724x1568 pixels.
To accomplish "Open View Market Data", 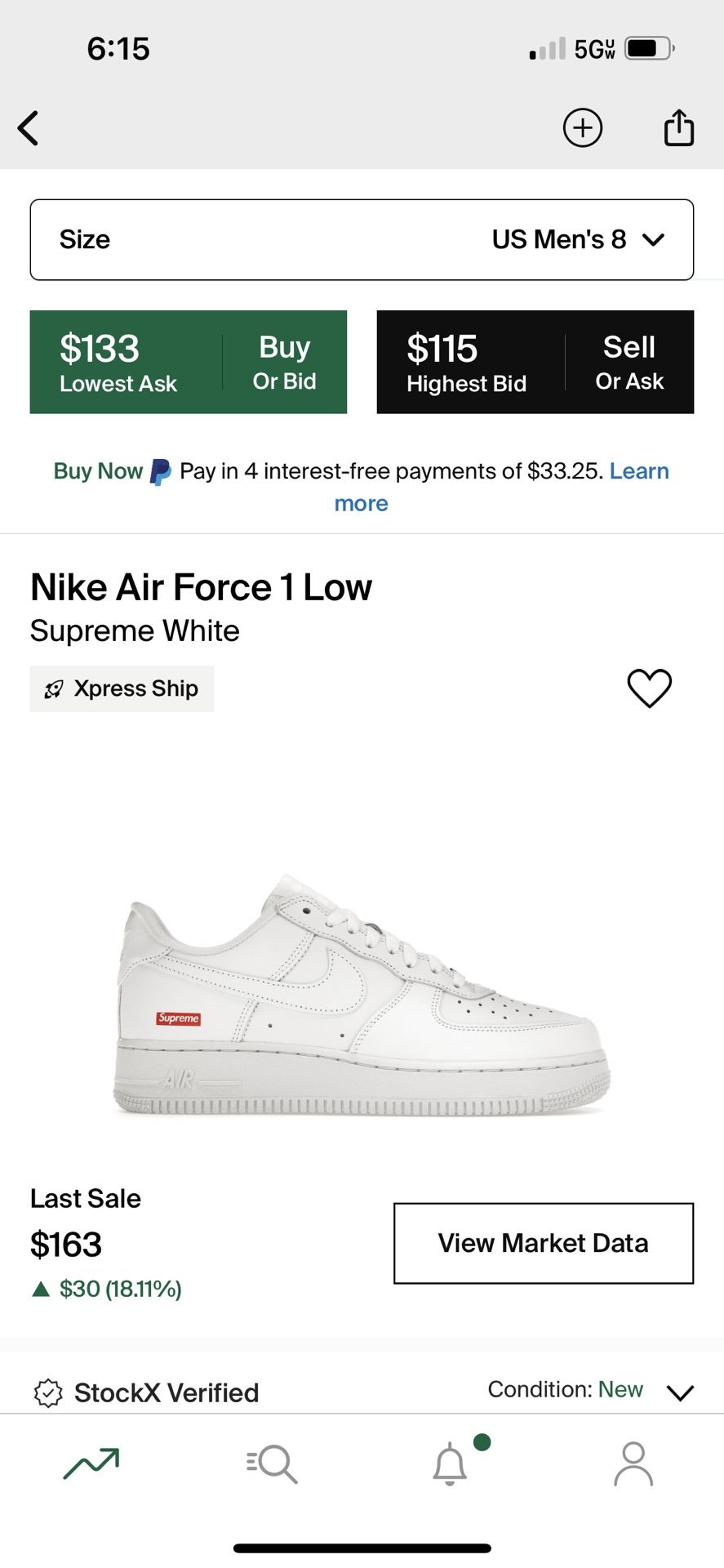I will (543, 1243).
